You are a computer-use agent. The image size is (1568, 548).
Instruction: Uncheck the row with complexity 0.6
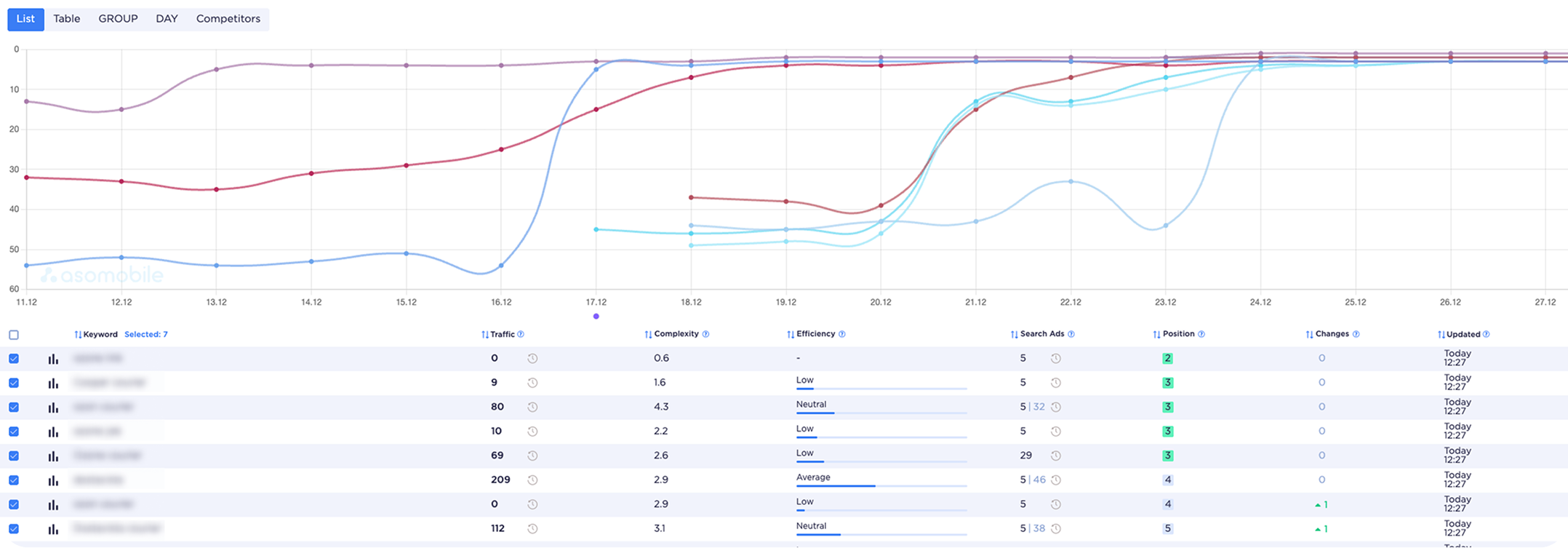[x=14, y=359]
